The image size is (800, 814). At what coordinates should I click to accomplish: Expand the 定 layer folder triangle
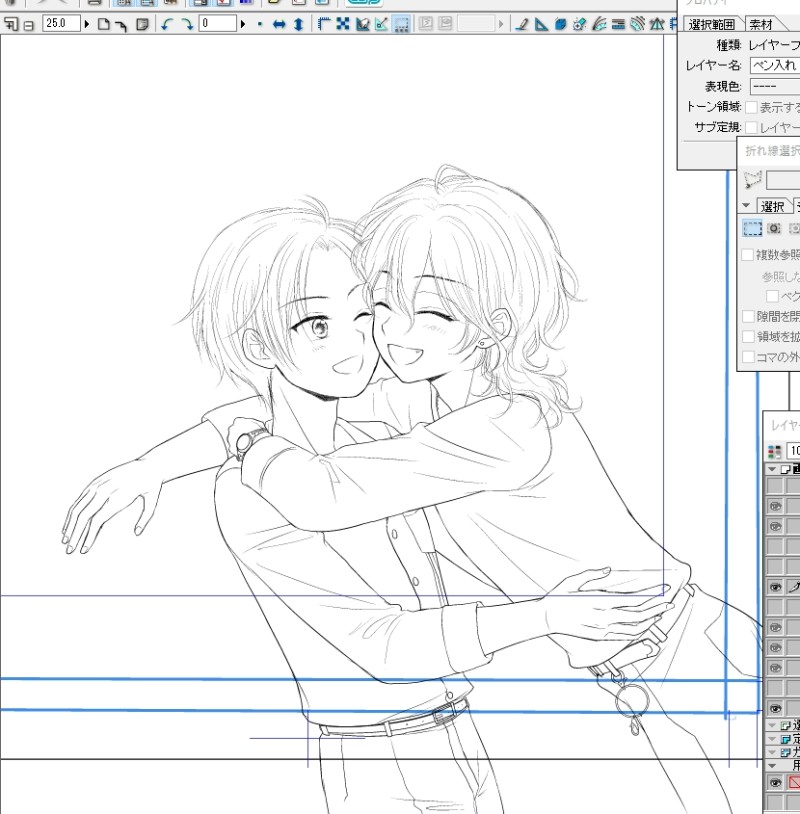(772, 739)
